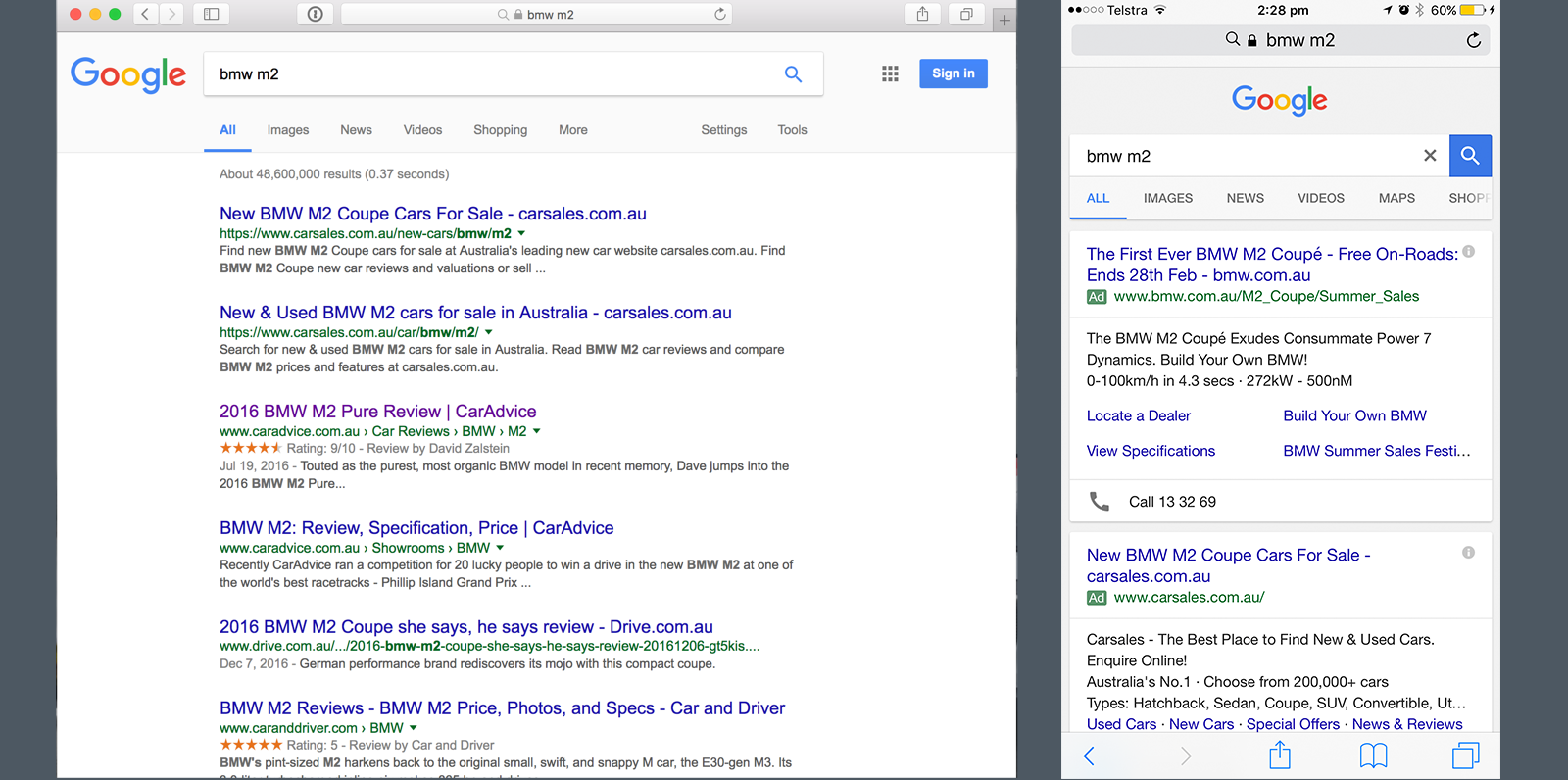
Task: Open the share sheet in mobile Safari
Action: click(x=1280, y=755)
